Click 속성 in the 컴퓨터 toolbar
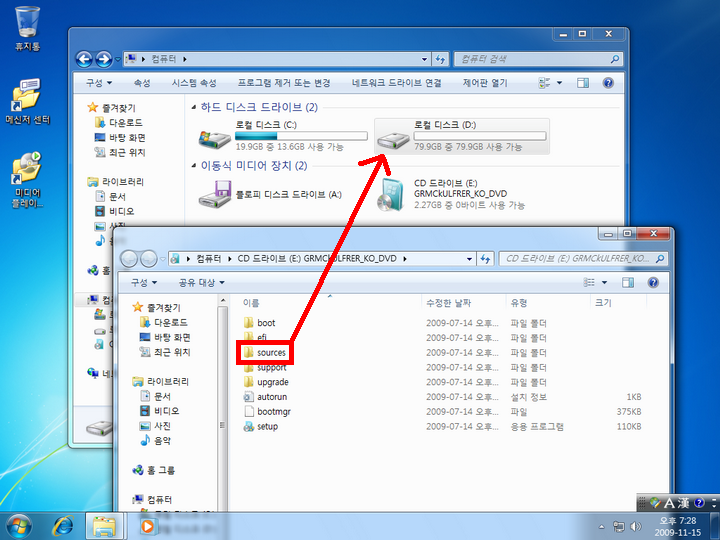This screenshot has width=720, height=540. tap(142, 83)
